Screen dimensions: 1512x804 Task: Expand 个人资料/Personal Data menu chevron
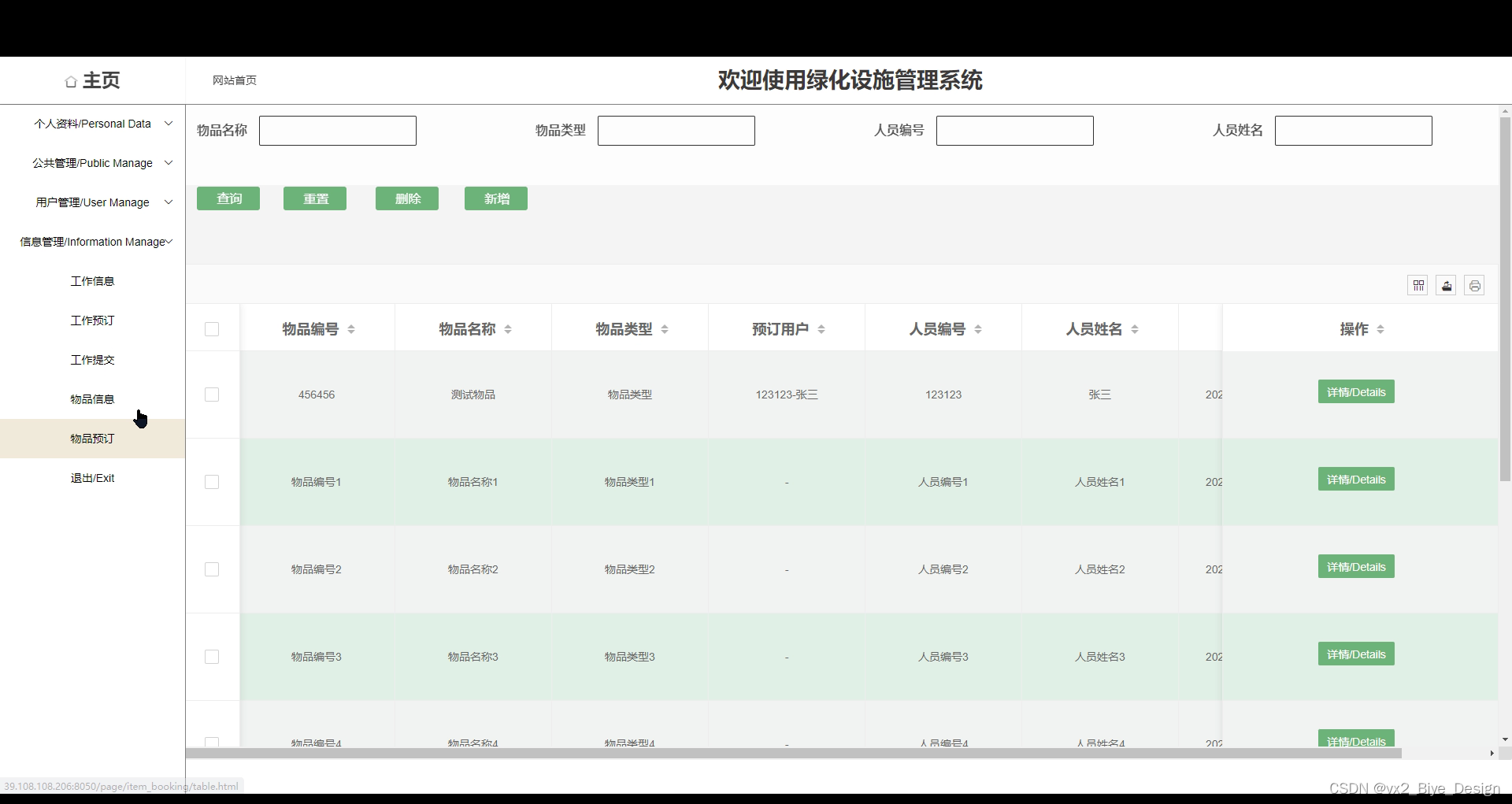(169, 124)
